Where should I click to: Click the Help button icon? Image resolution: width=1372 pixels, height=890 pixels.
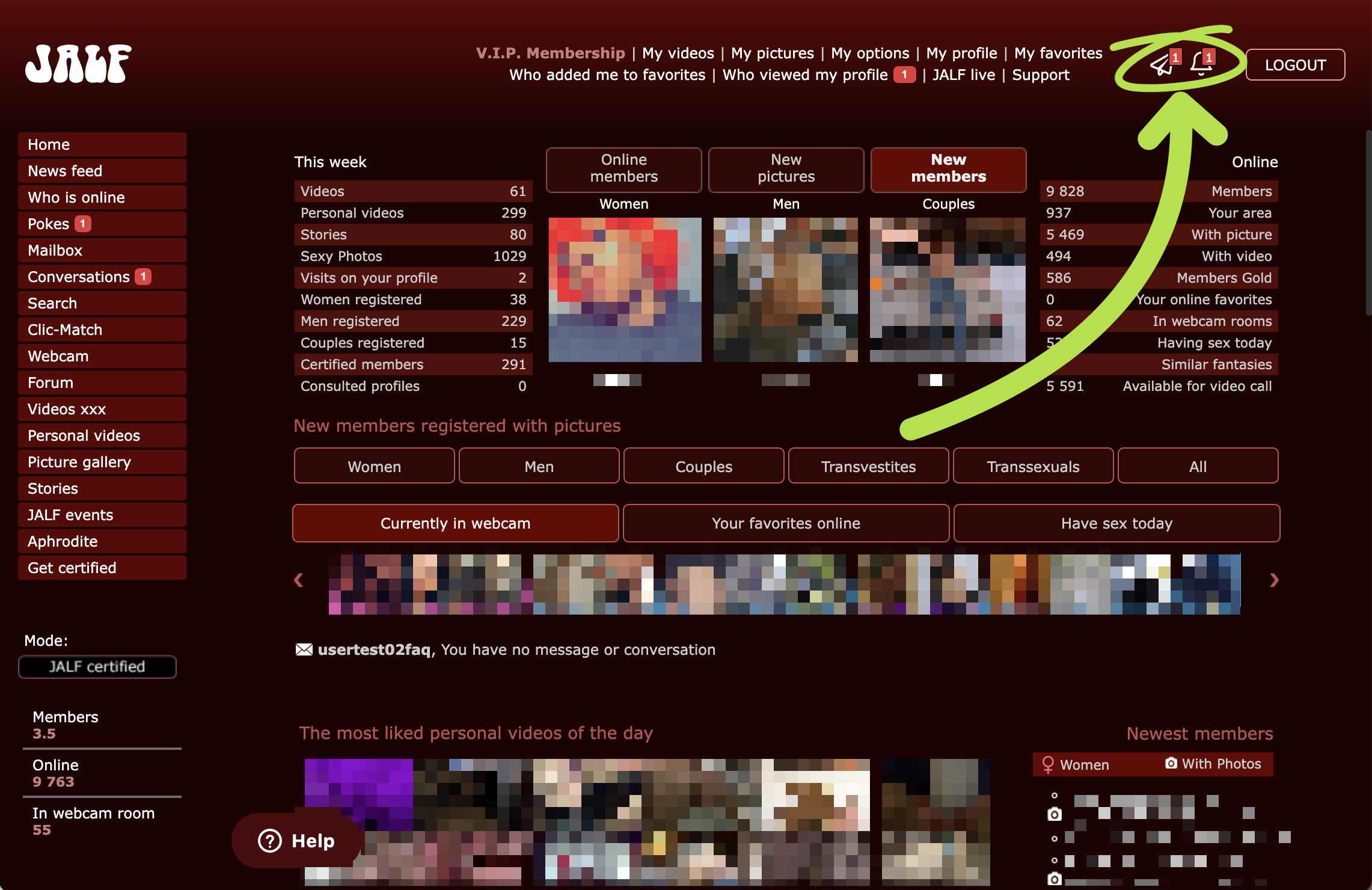[272, 839]
